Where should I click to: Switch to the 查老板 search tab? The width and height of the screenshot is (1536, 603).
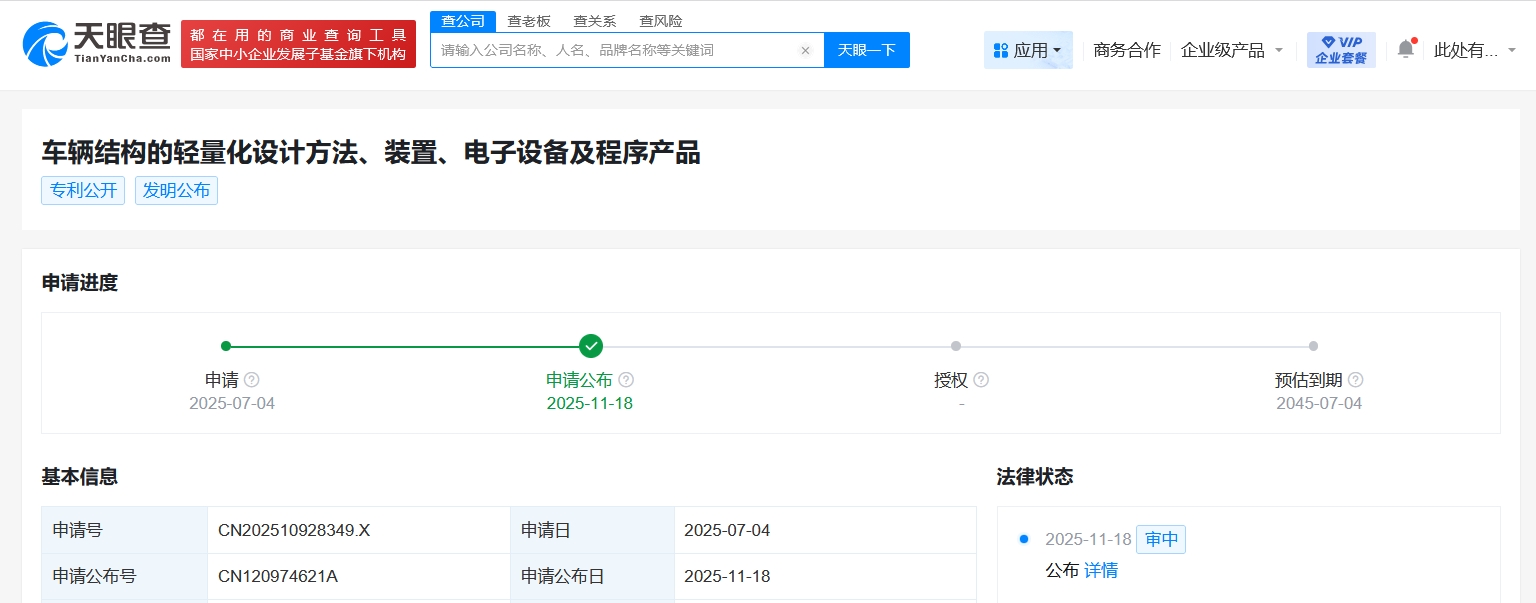tap(529, 21)
